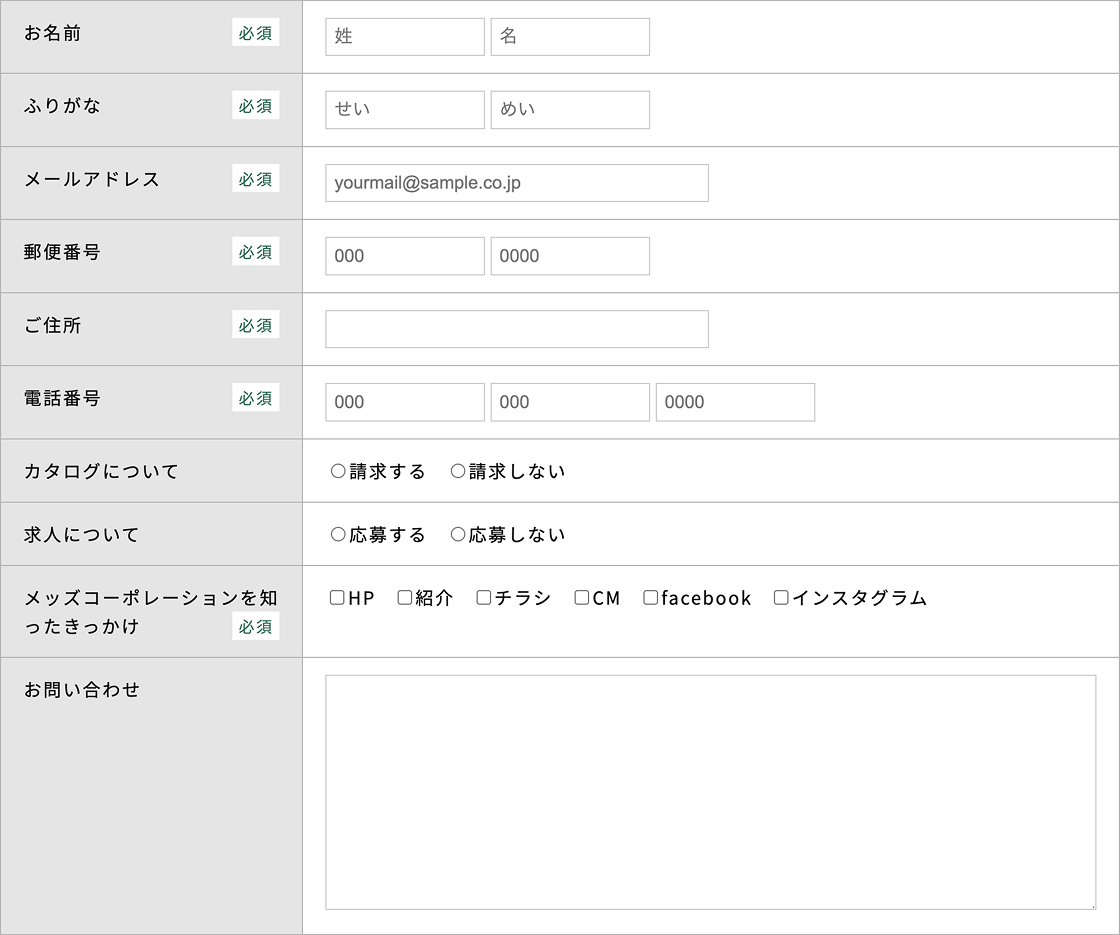
Task: Check the HP checkbox
Action: click(x=337, y=598)
